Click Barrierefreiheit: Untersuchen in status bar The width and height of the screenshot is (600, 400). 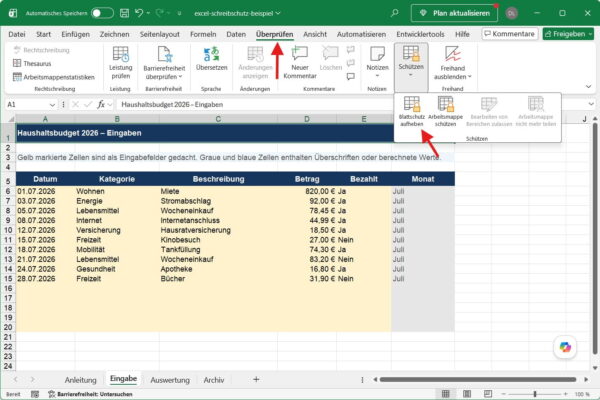[x=90, y=394]
